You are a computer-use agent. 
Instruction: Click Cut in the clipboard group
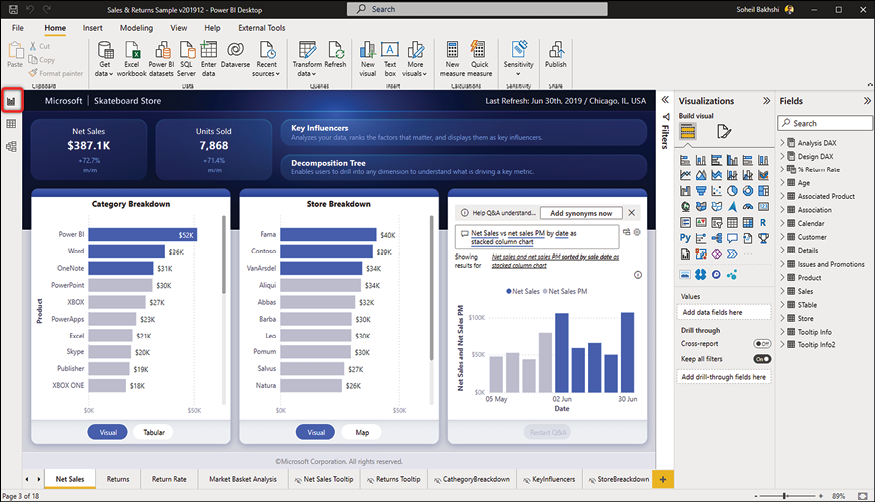[x=40, y=46]
